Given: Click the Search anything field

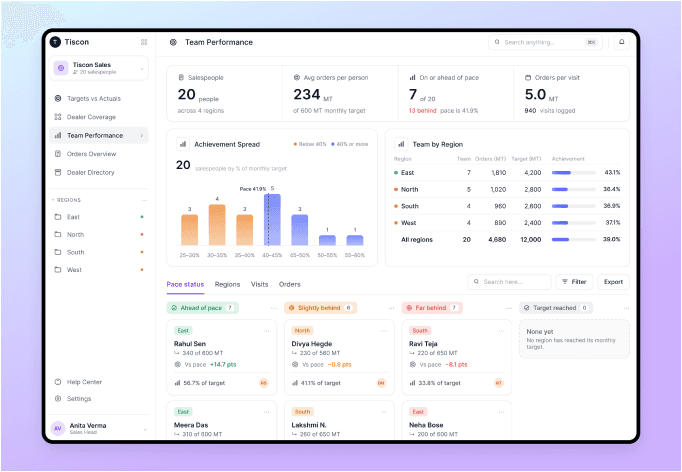Looking at the screenshot, I should 545,42.
